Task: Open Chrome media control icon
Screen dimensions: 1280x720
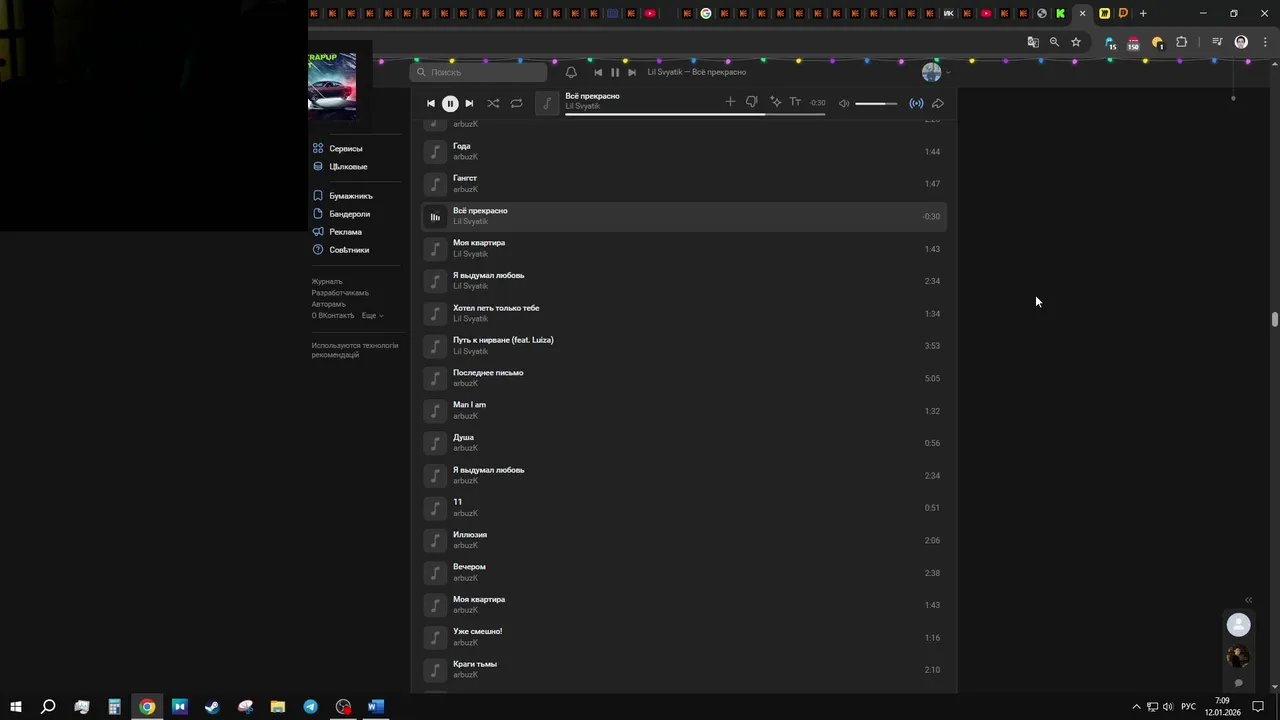Action: pyautogui.click(x=1217, y=42)
